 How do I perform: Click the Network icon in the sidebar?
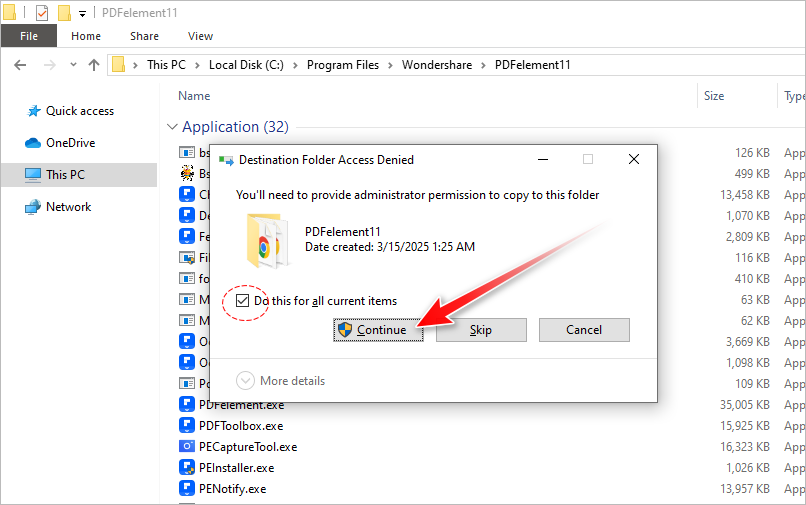pyautogui.click(x=33, y=207)
